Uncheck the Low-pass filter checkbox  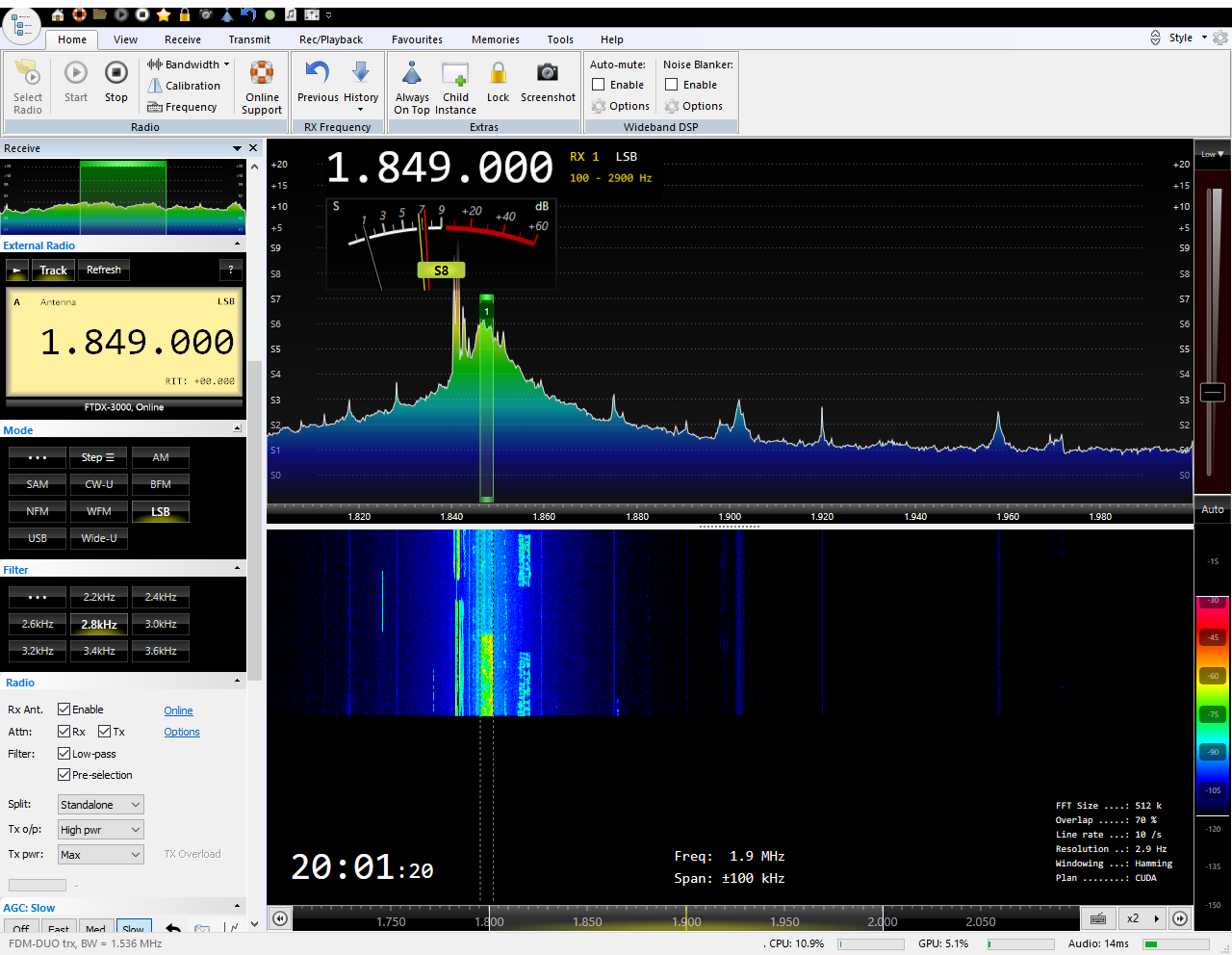click(x=64, y=754)
